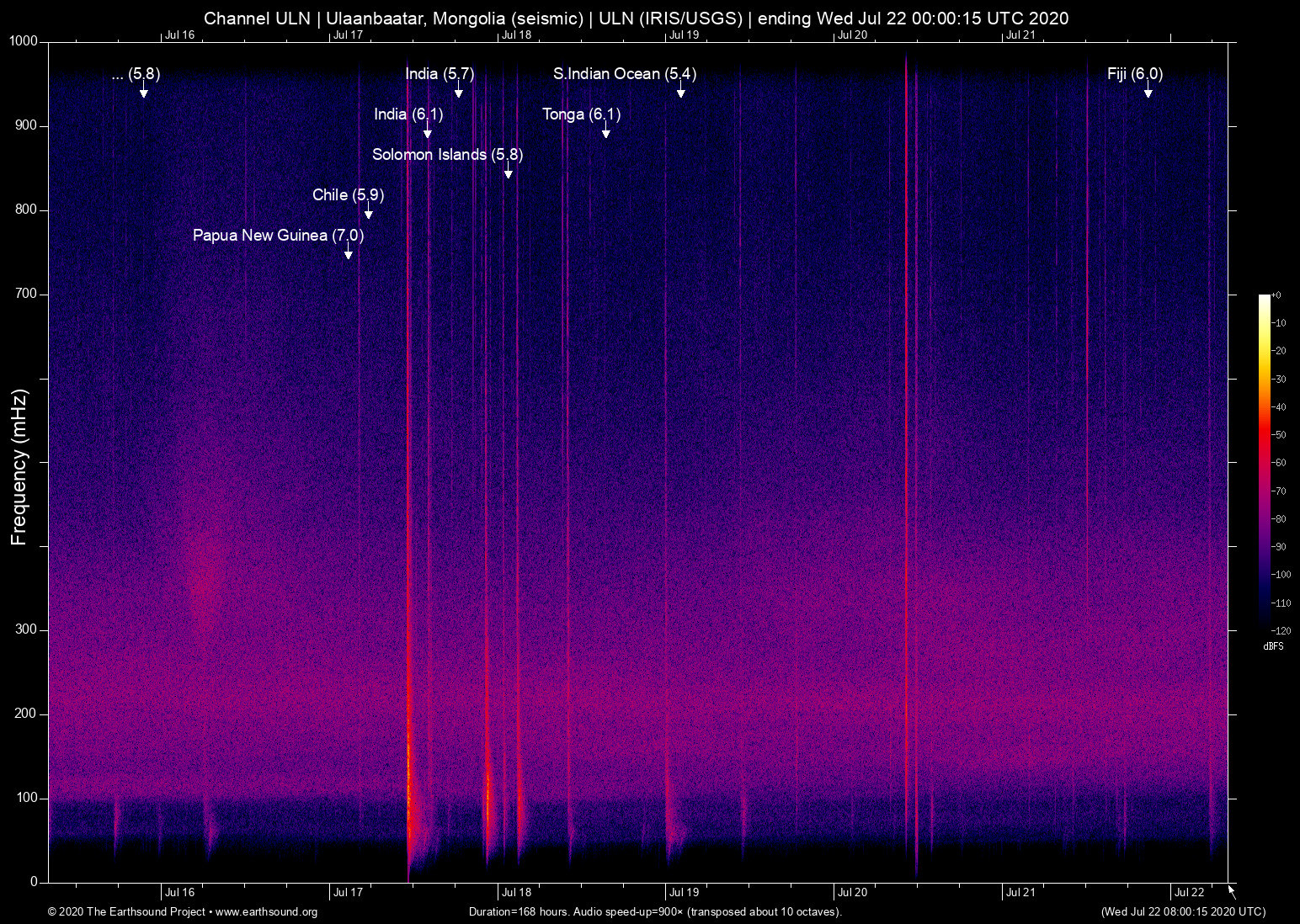Select the S.Indian Ocean (5.4) arrow

click(680, 93)
